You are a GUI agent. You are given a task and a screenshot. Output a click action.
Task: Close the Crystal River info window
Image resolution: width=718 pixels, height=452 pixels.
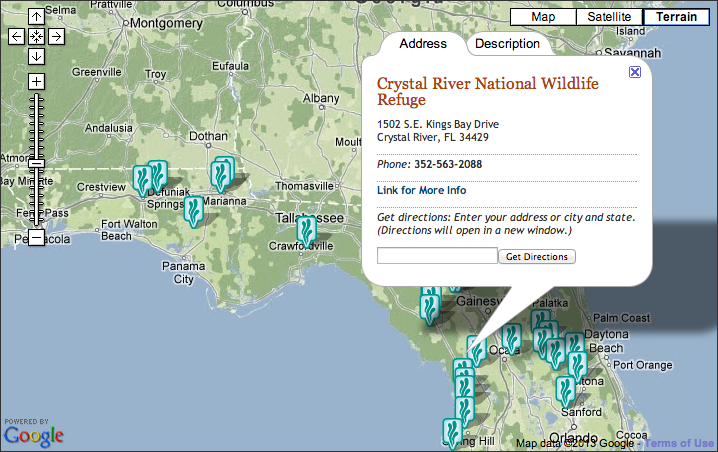[x=635, y=72]
